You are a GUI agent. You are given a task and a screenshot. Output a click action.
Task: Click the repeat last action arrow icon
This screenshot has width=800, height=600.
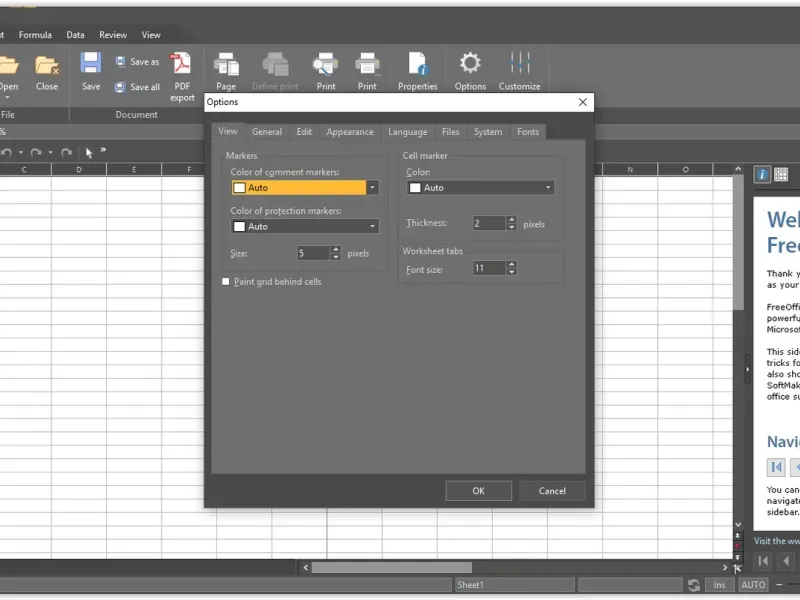[66, 153]
